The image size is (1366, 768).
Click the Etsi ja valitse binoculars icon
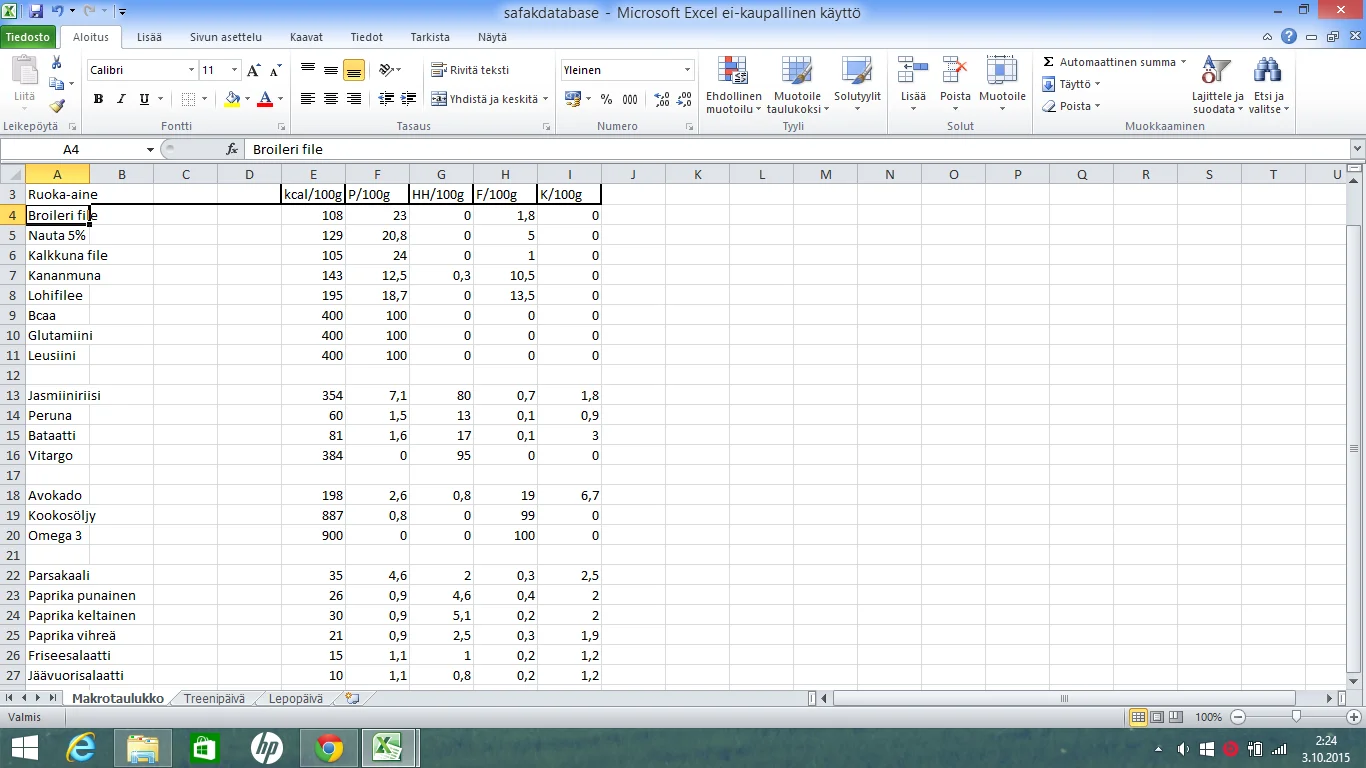click(x=1268, y=86)
